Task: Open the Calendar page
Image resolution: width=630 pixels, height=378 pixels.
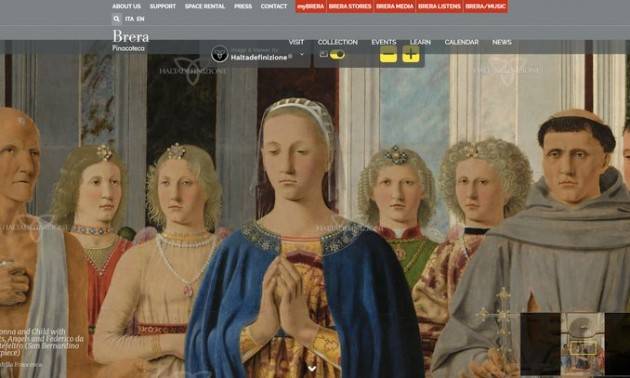Action: [461, 42]
